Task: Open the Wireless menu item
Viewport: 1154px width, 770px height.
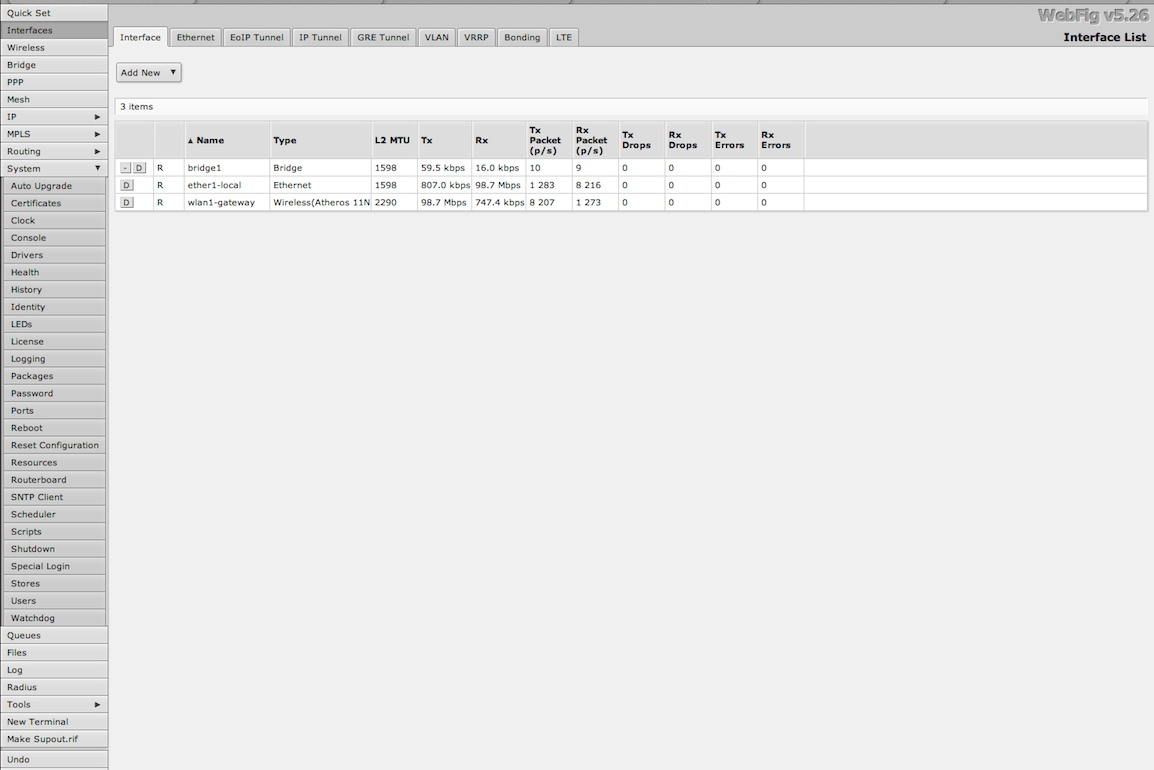Action: tap(54, 47)
